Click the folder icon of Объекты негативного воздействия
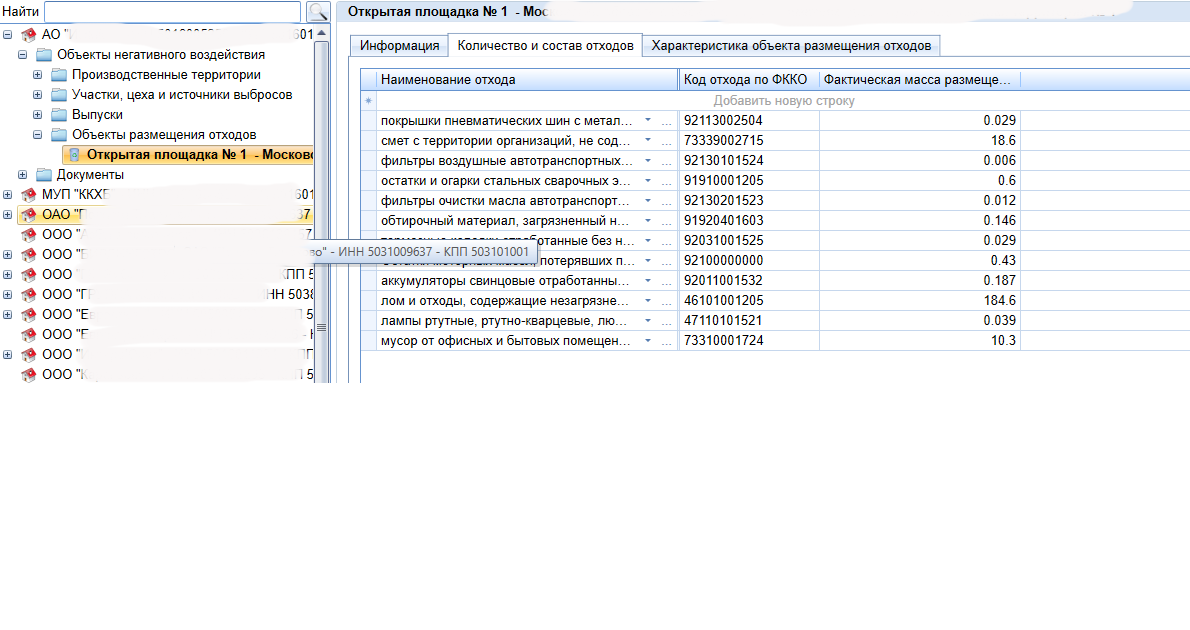The width and height of the screenshot is (1190, 630). point(44,55)
